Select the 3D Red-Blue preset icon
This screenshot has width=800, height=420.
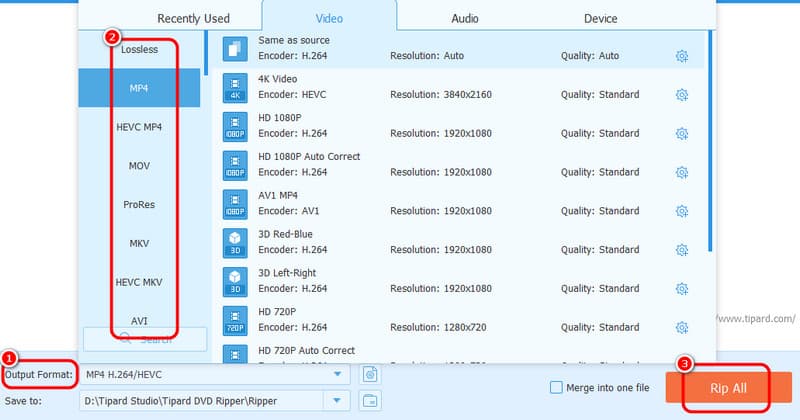click(235, 243)
